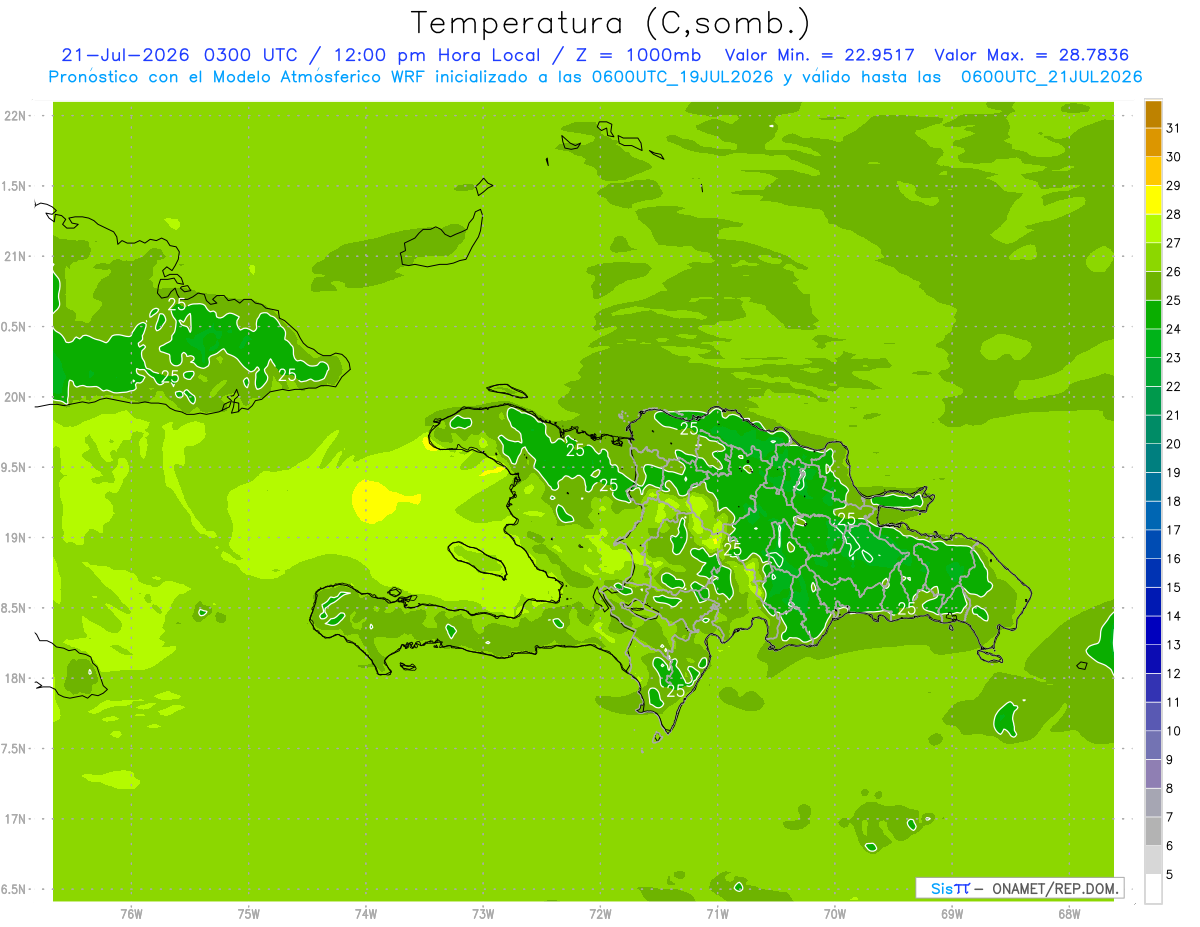
Task: Pick the legend band between 26 and 27
Action: 1153,257
